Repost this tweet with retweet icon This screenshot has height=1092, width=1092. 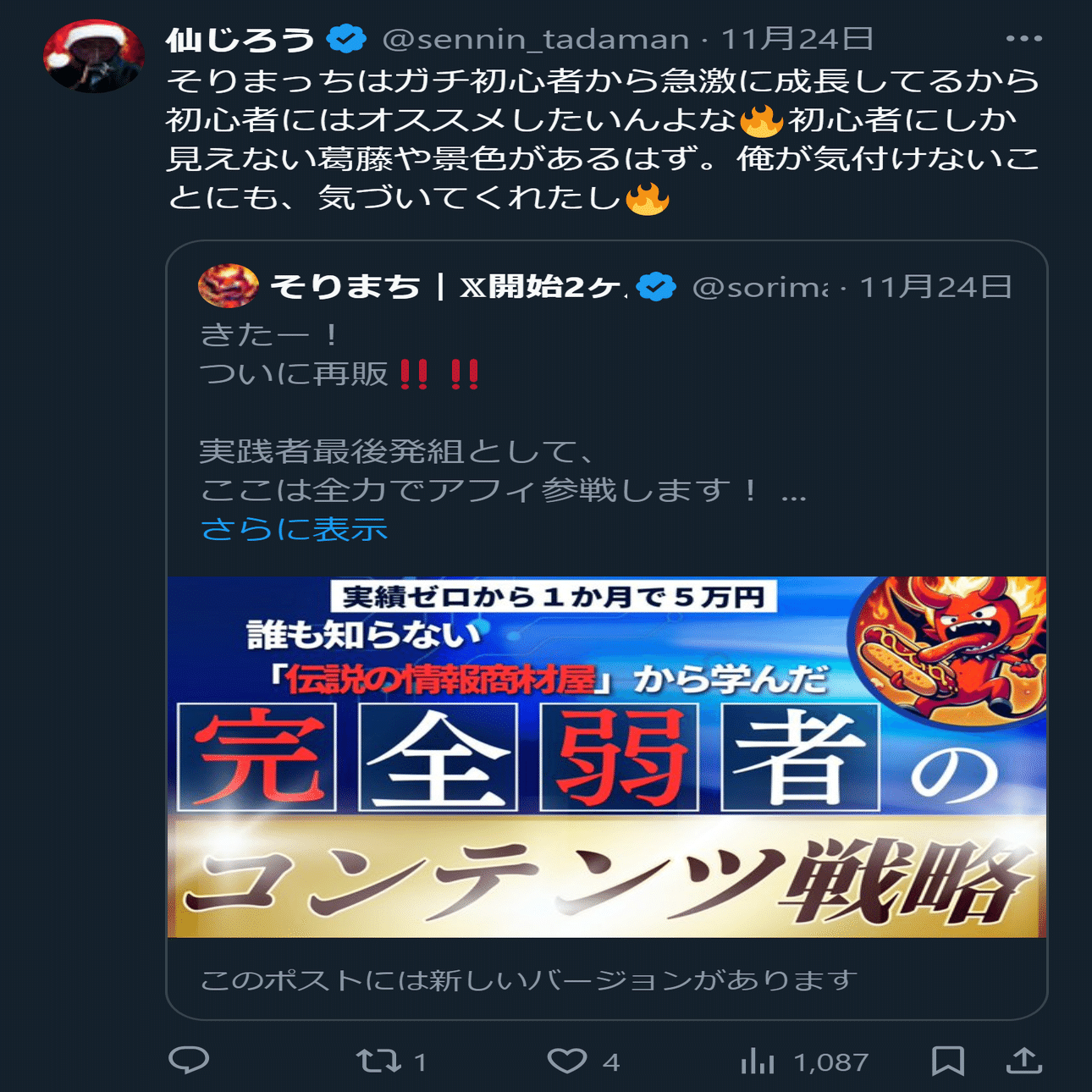pyautogui.click(x=378, y=1061)
